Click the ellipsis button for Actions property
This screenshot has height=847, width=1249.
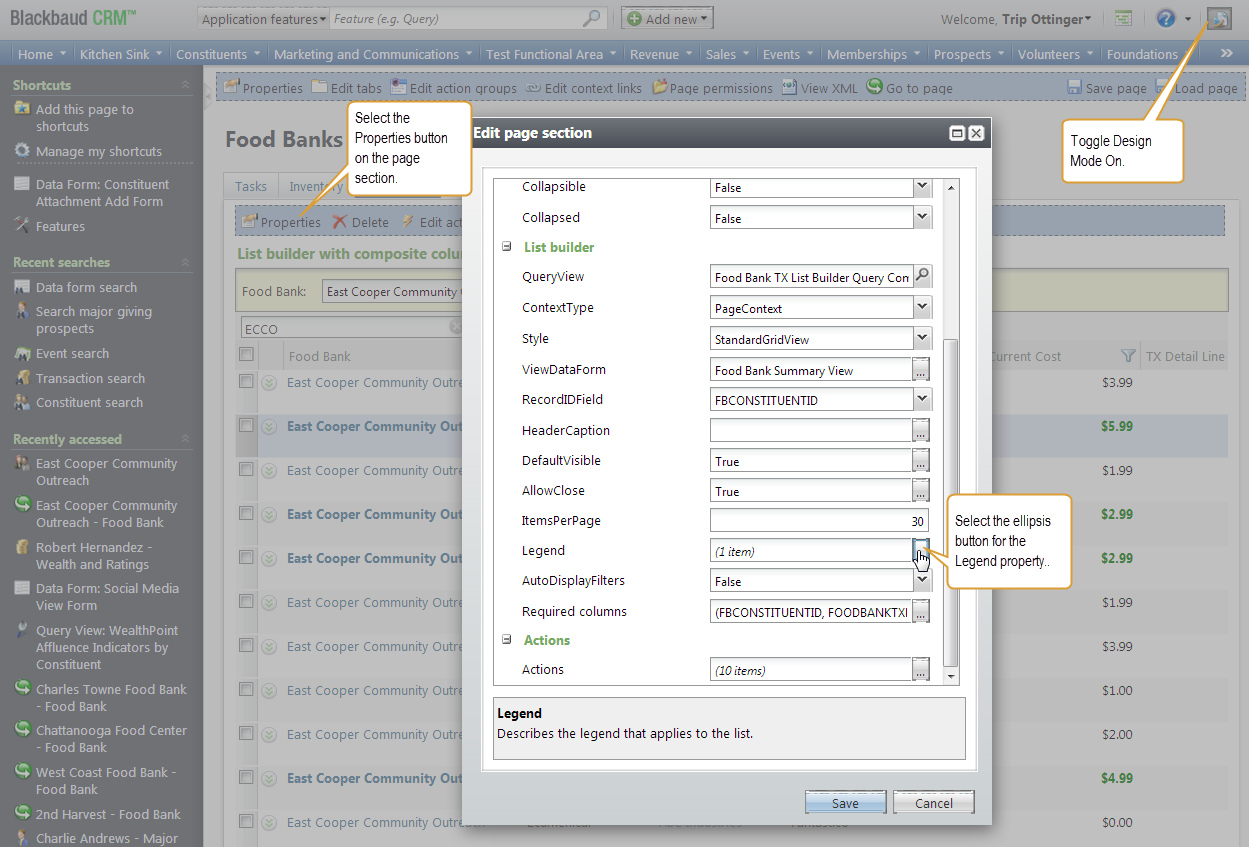click(921, 670)
